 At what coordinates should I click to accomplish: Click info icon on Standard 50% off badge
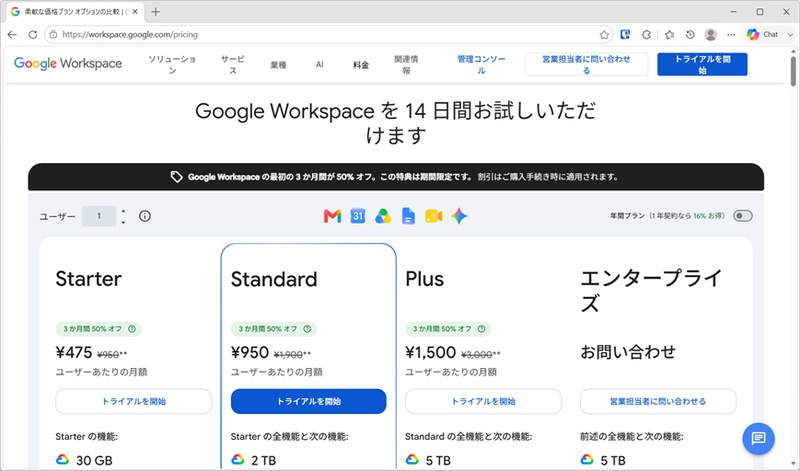tap(307, 329)
